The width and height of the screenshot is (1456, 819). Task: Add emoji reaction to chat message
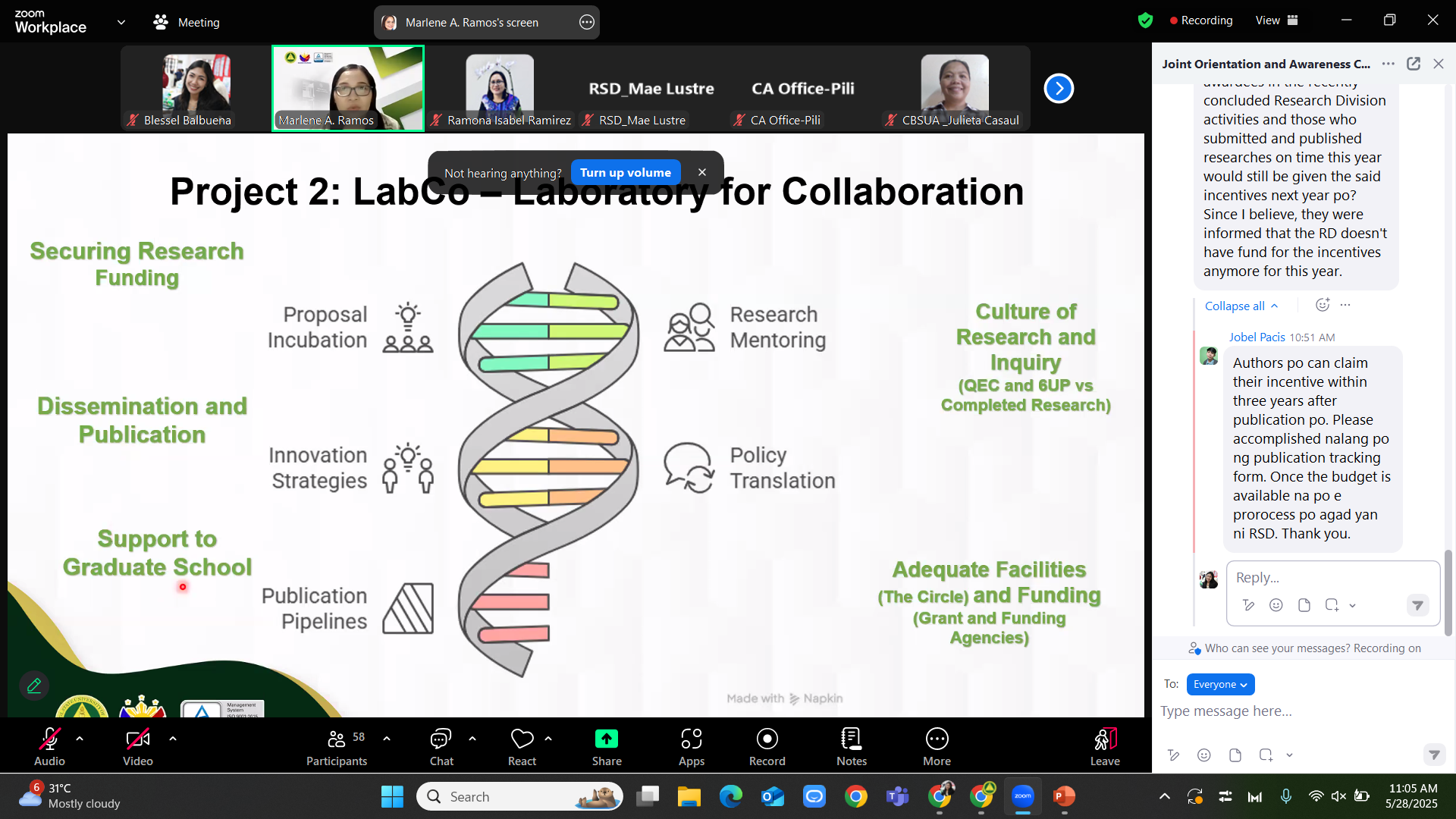pos(1323,305)
